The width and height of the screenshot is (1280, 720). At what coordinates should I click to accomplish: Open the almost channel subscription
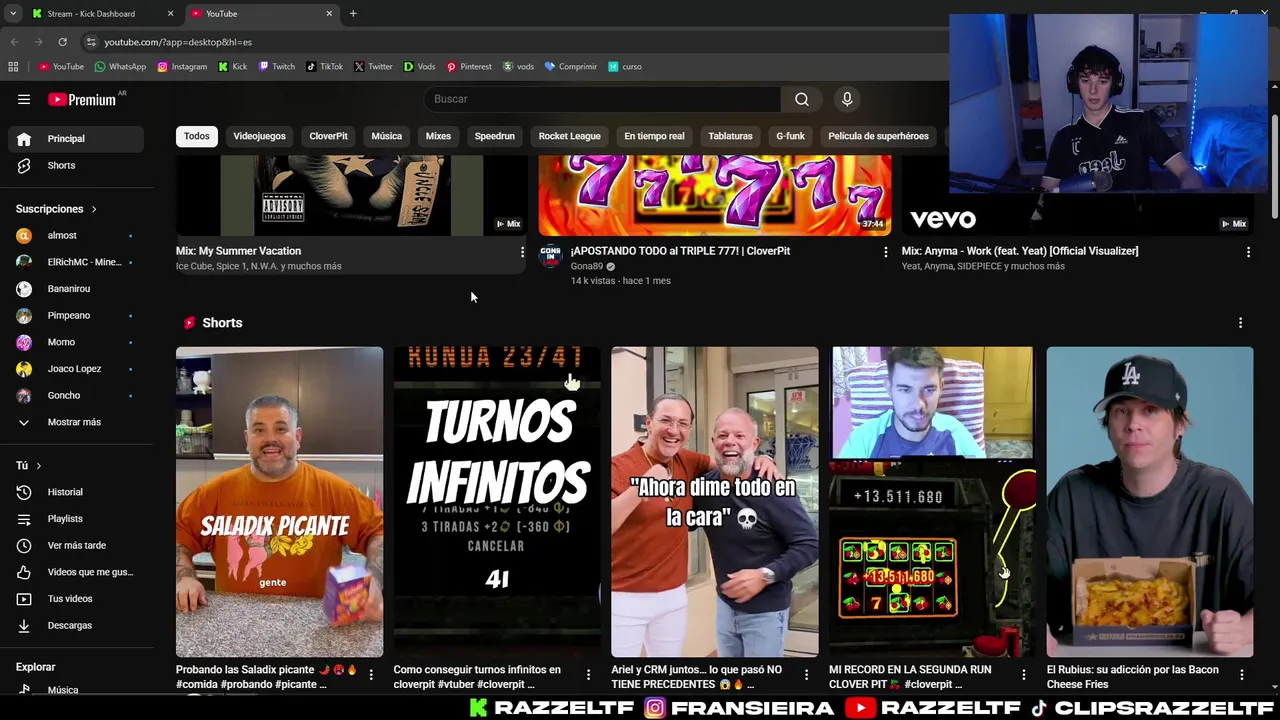(x=75, y=235)
